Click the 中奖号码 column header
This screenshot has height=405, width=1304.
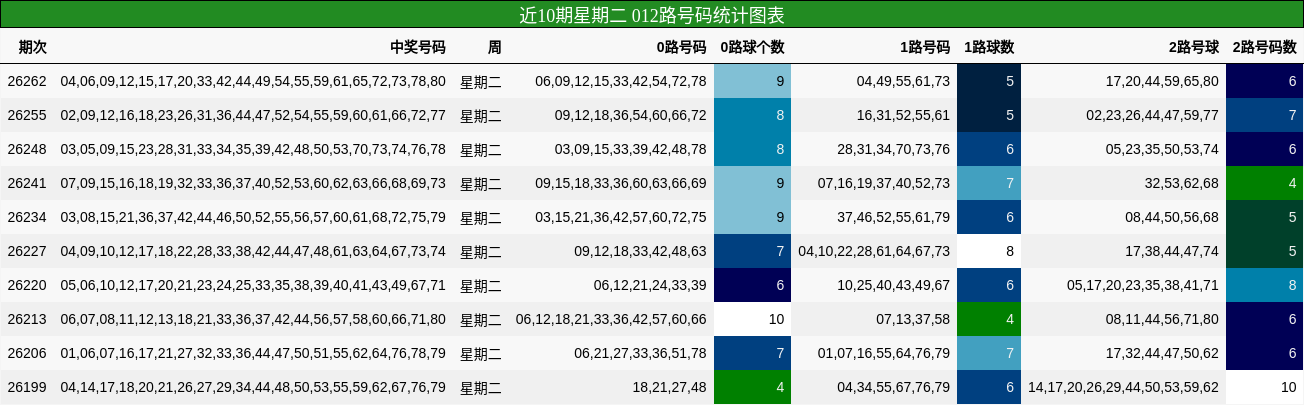418,47
